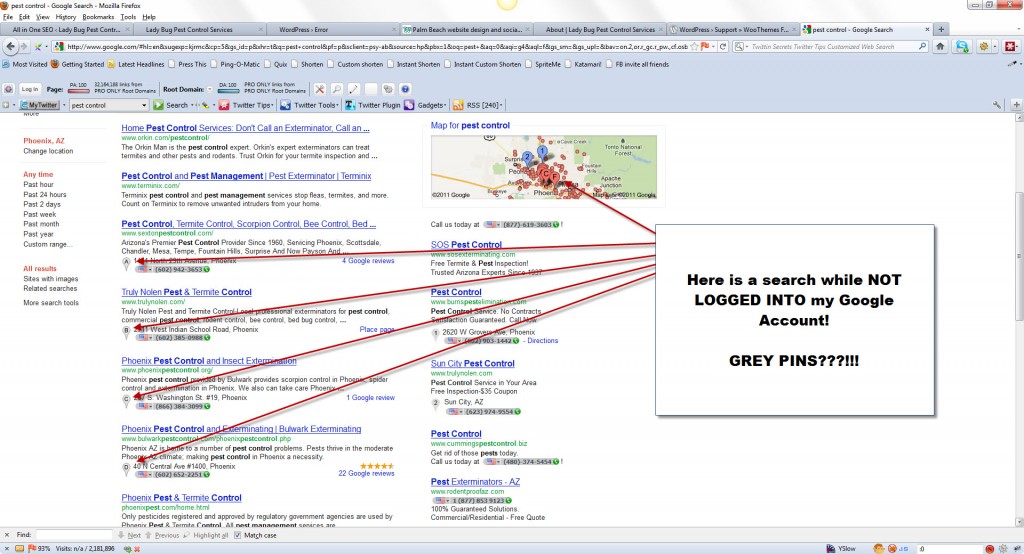Viewport: 1024px width, 554px height.
Task: Open the search engine selector dropdown
Action: point(741,46)
